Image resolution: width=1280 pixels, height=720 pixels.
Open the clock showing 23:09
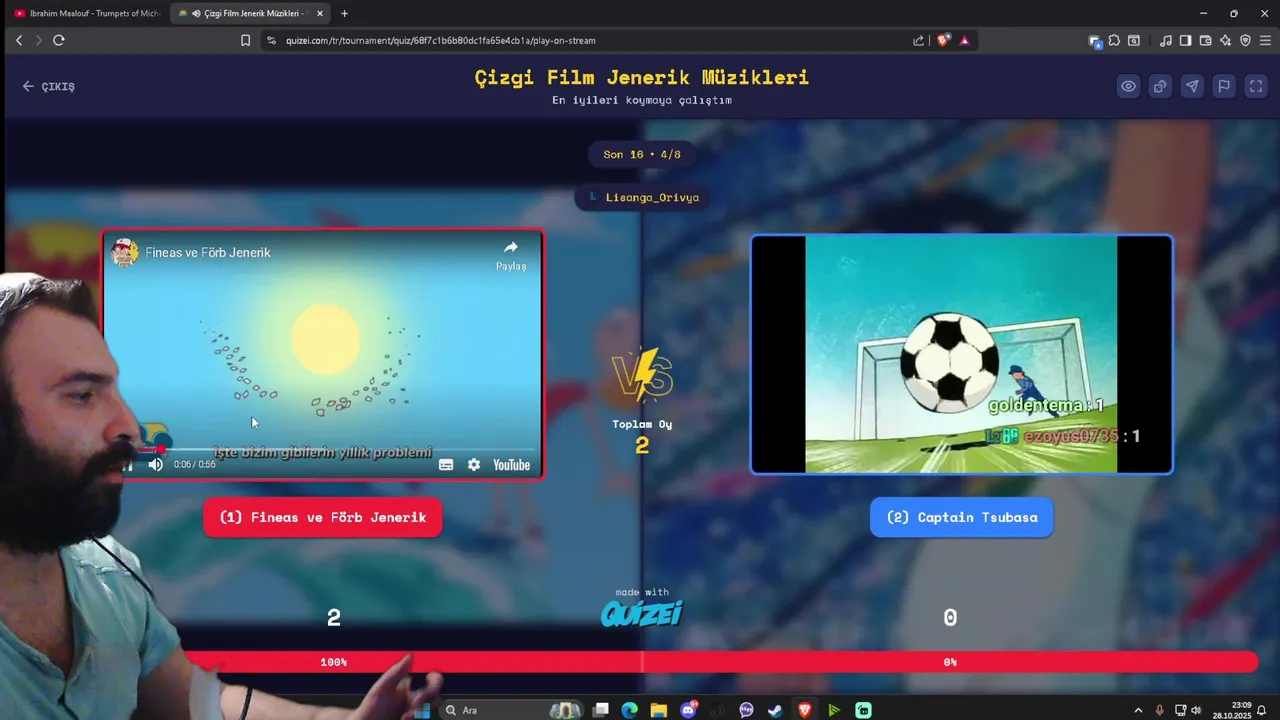[x=1231, y=710]
